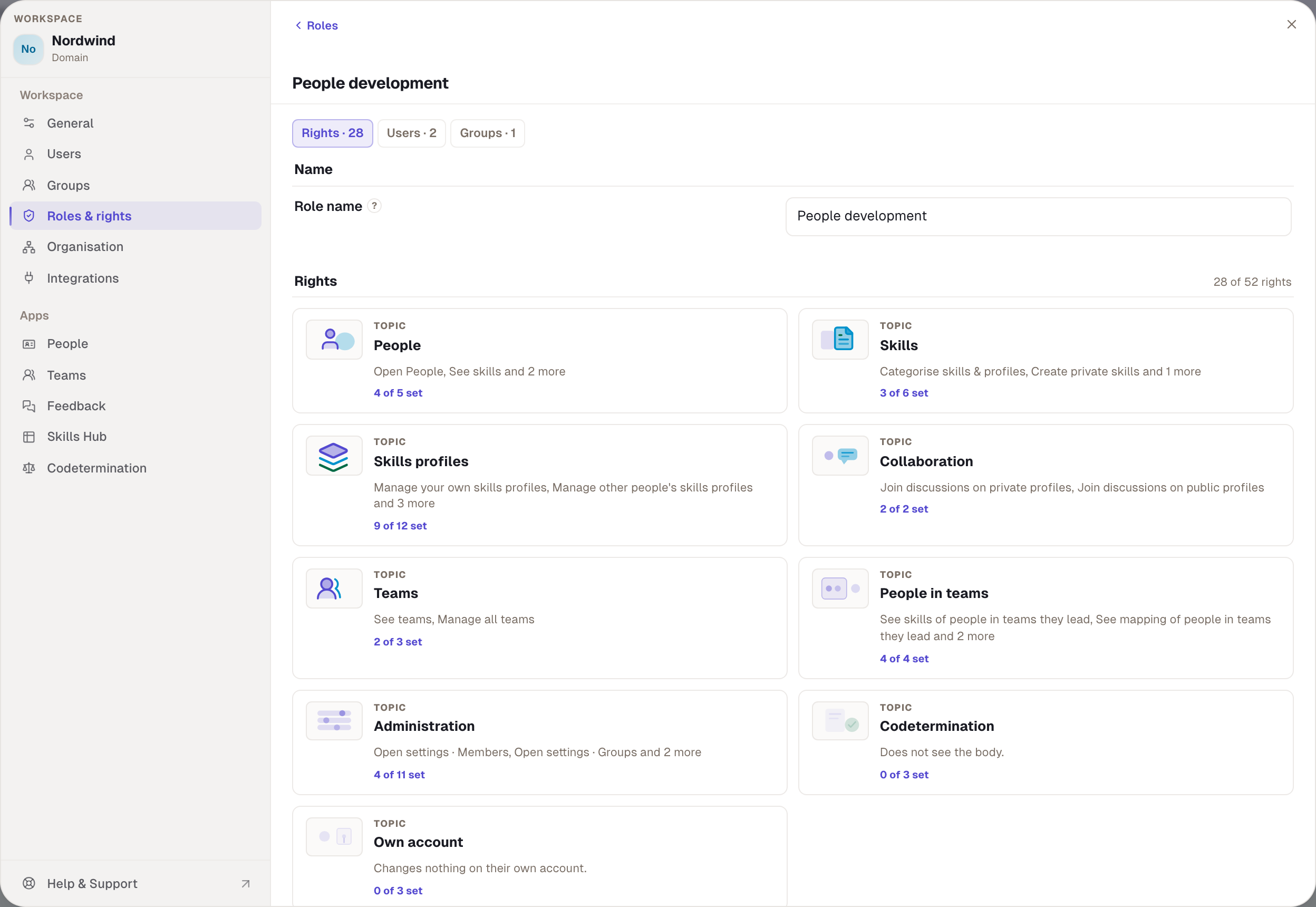Go back via the Roles link
This screenshot has height=907, width=1316.
pos(316,25)
